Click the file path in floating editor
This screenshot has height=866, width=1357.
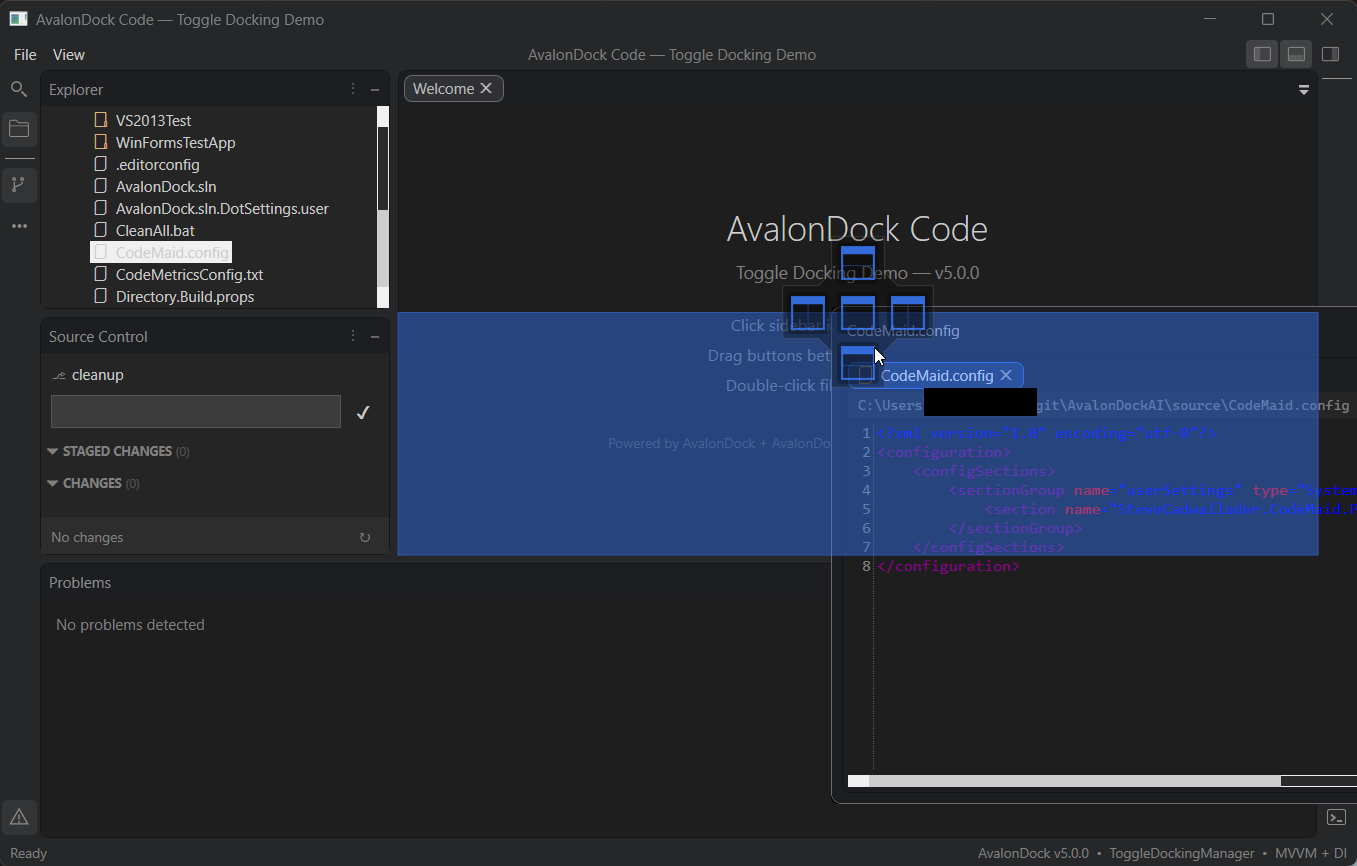click(1103, 405)
